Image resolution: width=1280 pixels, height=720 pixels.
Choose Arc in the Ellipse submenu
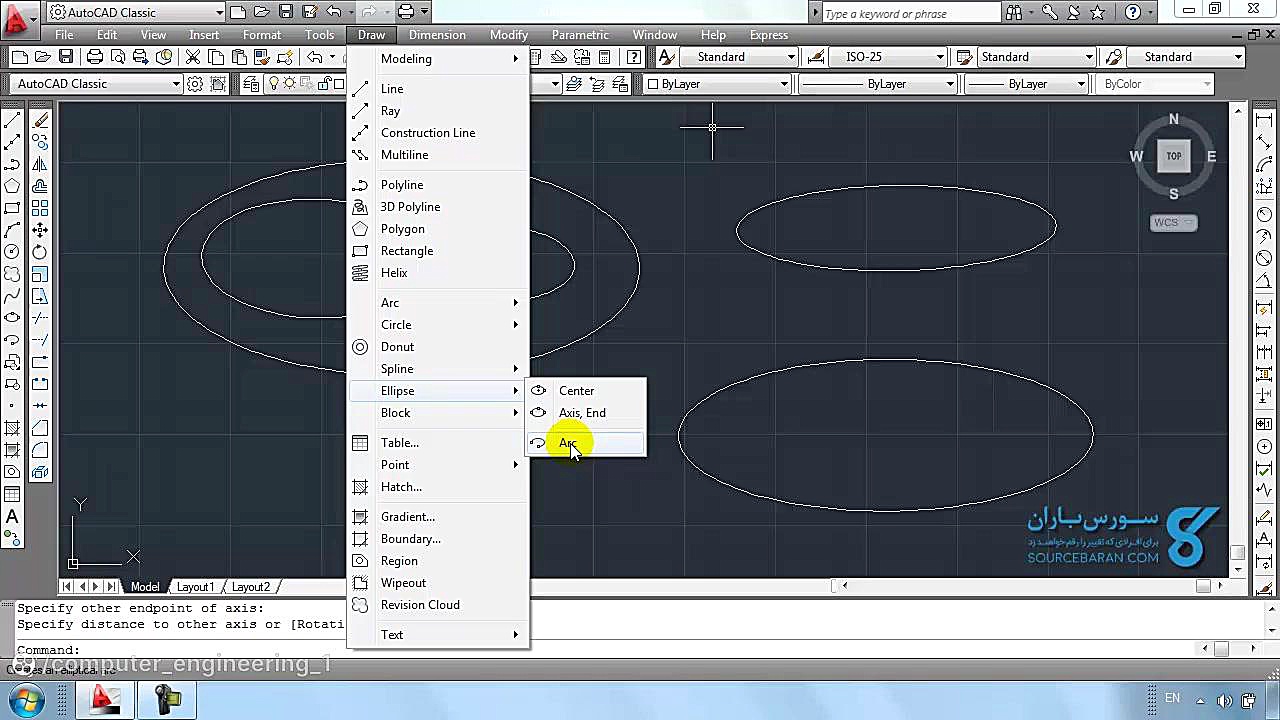tap(587, 443)
